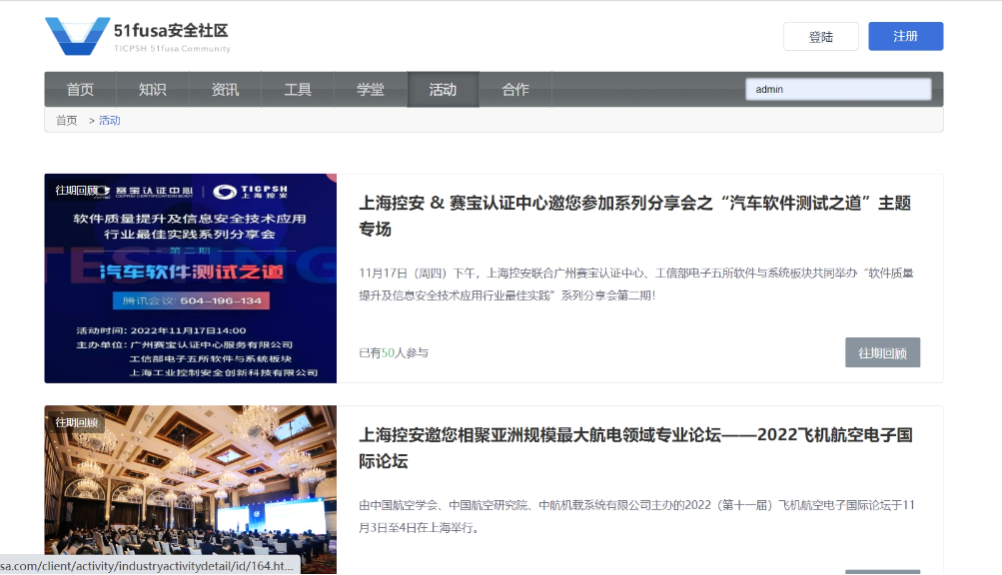Open the 汽车软件测试之道 主题专场 event title
The image size is (1002, 575).
tap(635, 216)
